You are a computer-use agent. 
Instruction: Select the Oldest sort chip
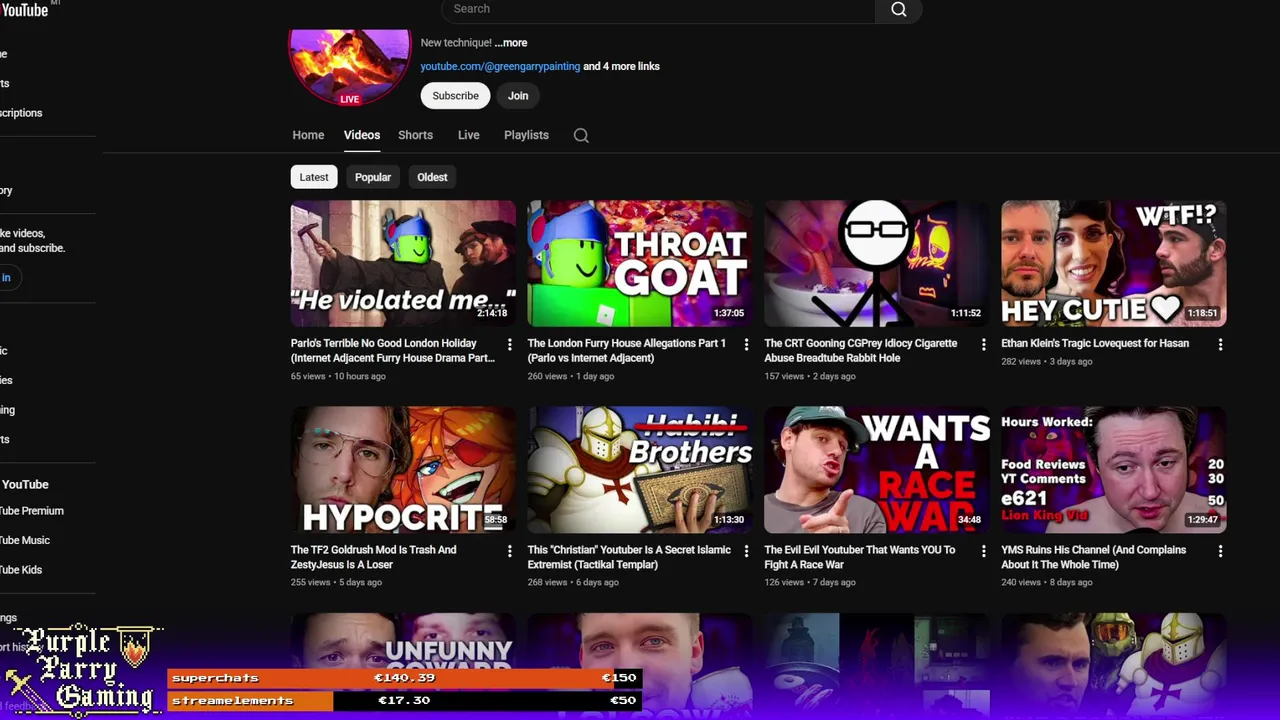coord(432,177)
